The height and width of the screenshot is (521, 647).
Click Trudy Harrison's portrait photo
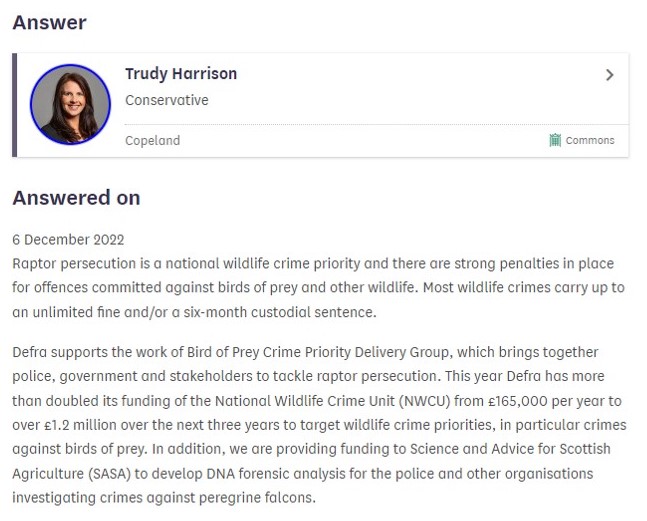pos(70,104)
